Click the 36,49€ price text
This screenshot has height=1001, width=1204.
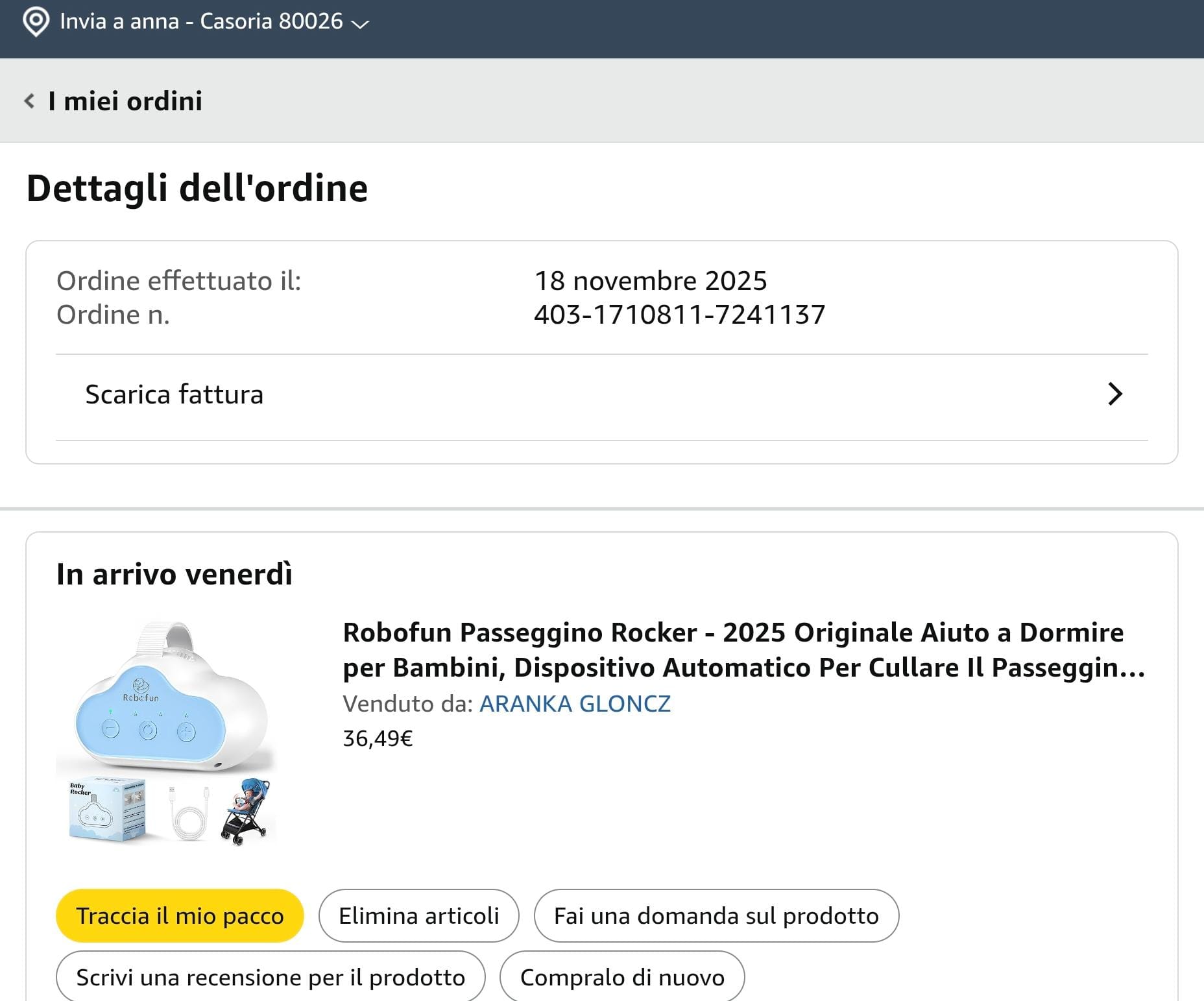tap(378, 738)
